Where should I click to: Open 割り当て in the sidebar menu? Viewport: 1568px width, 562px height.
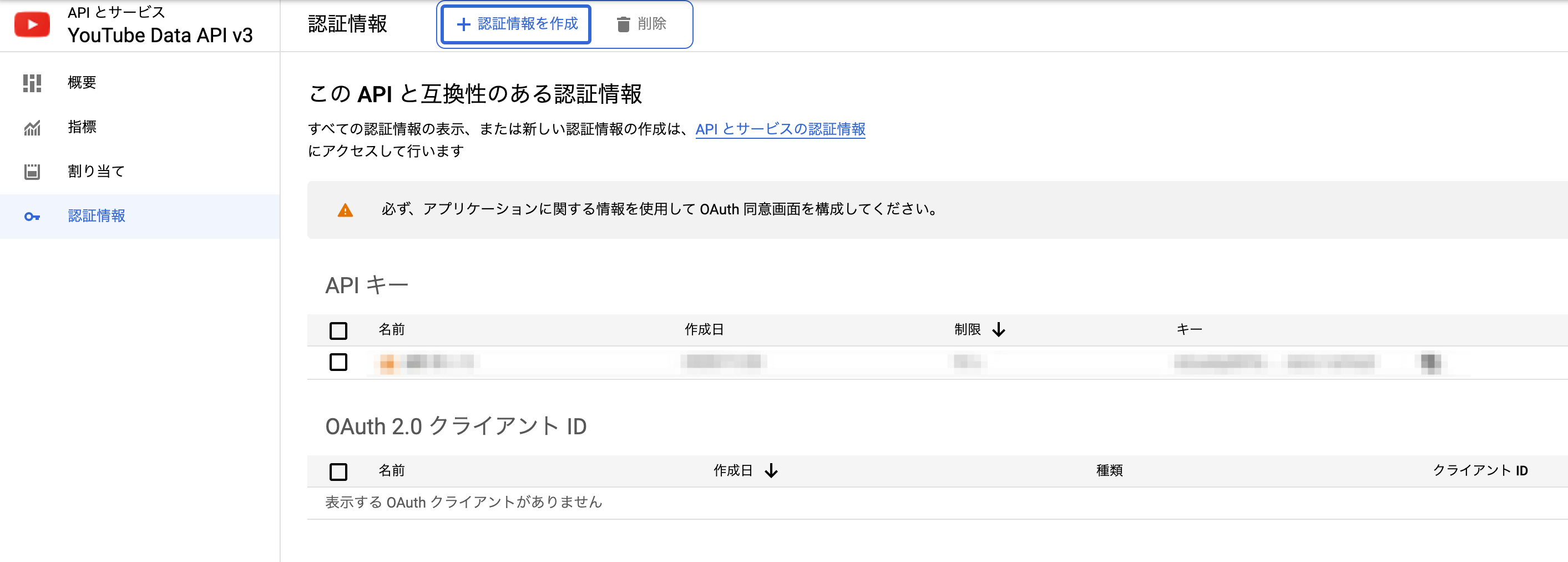(x=96, y=172)
